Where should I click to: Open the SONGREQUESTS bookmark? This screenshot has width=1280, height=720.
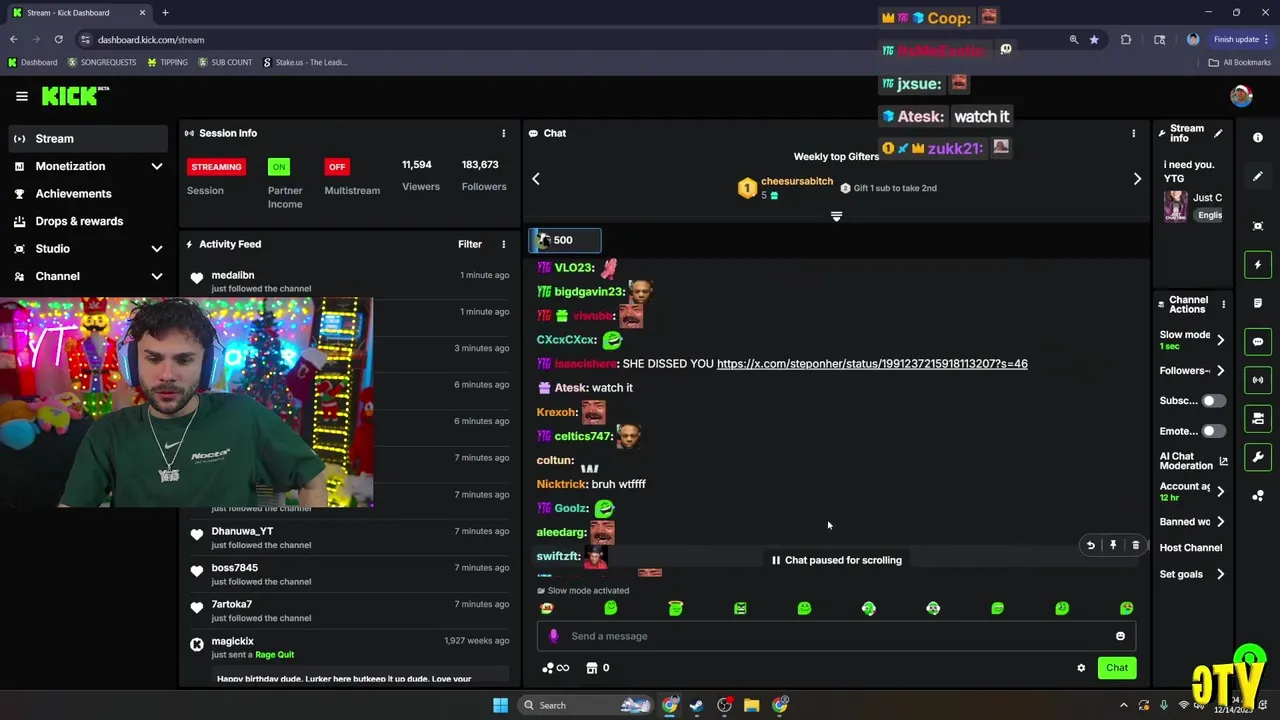coord(102,62)
